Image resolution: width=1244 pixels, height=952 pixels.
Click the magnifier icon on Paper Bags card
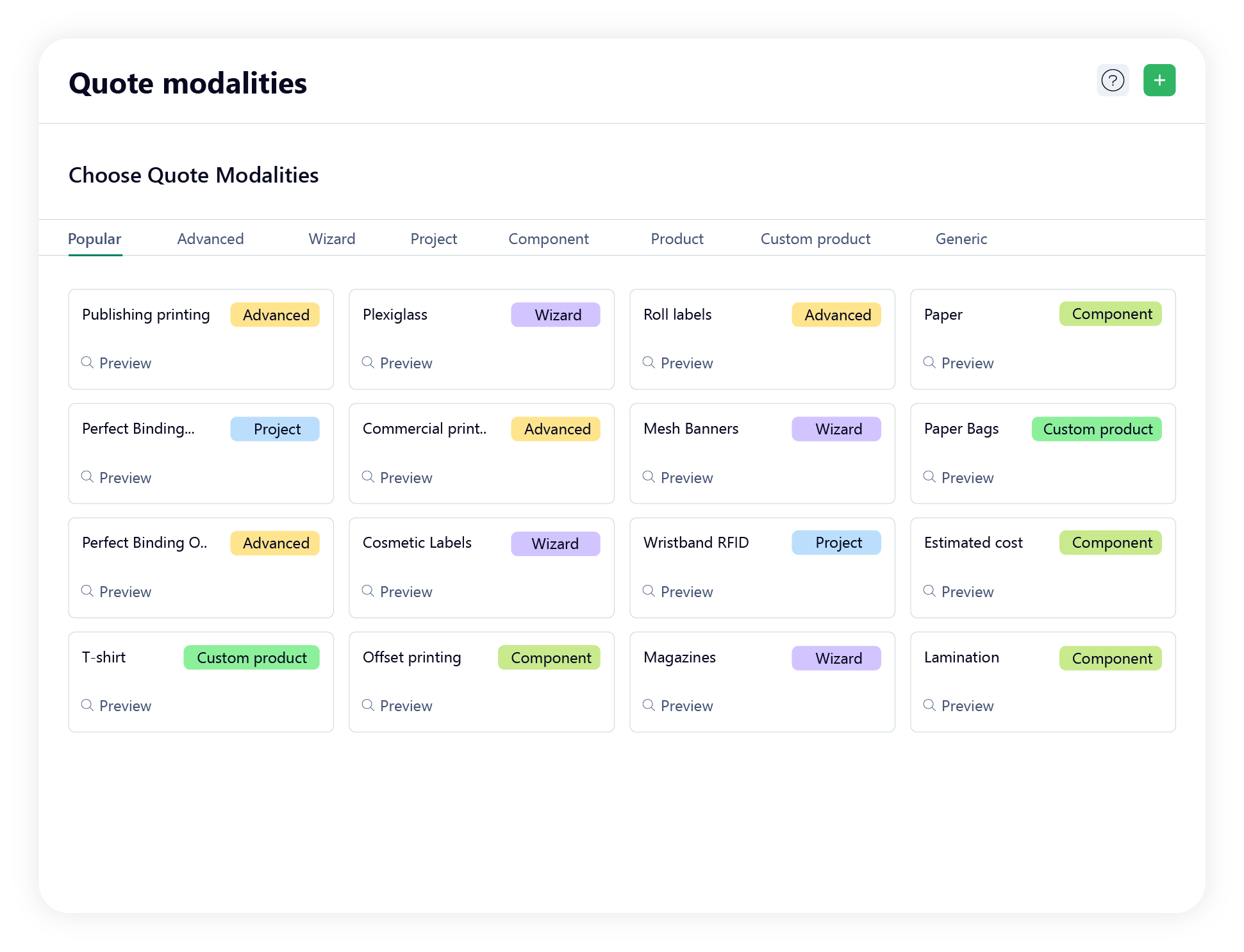point(929,477)
